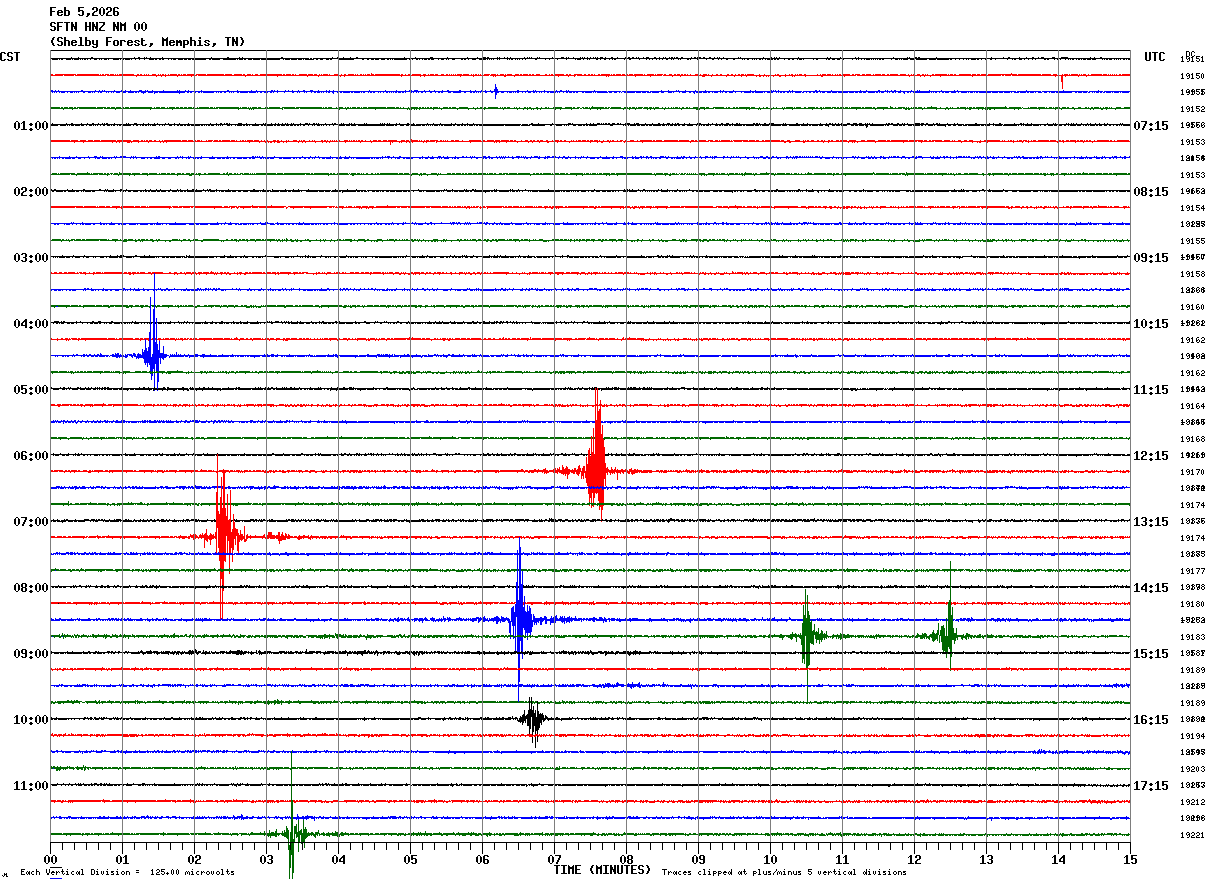
Task: Click the '08:15' UTC row label
Action: click(x=1151, y=192)
